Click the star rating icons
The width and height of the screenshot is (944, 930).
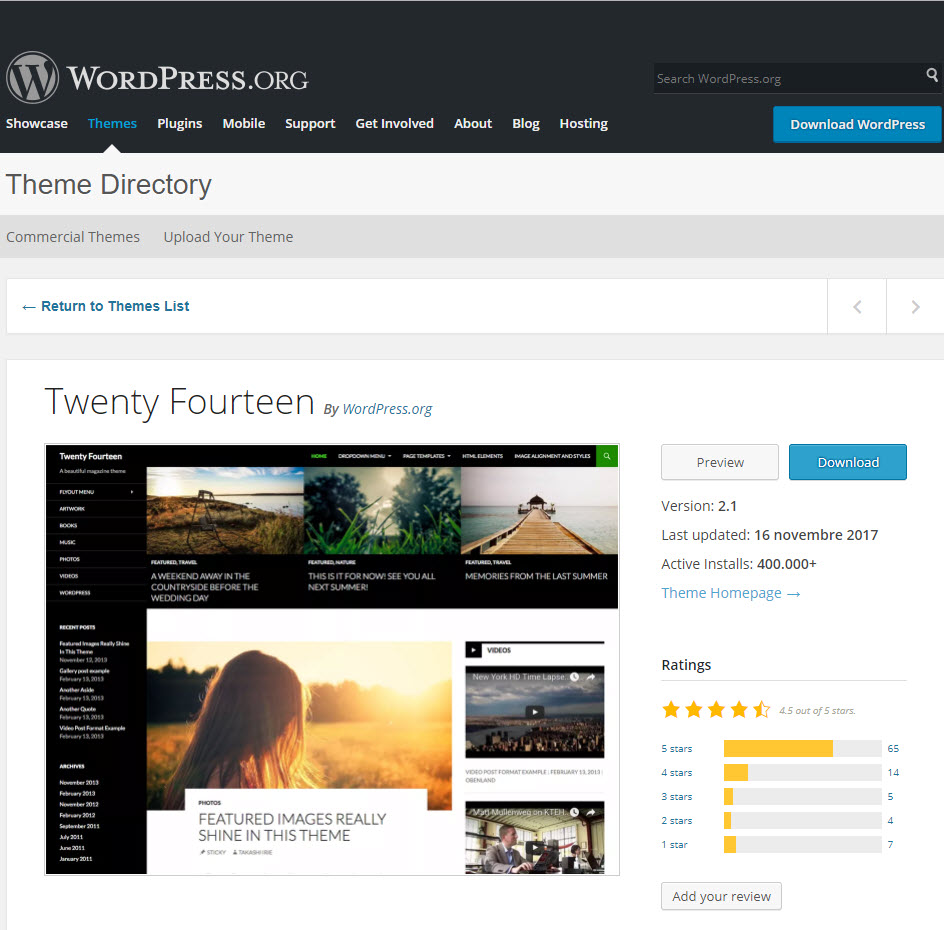(715, 710)
